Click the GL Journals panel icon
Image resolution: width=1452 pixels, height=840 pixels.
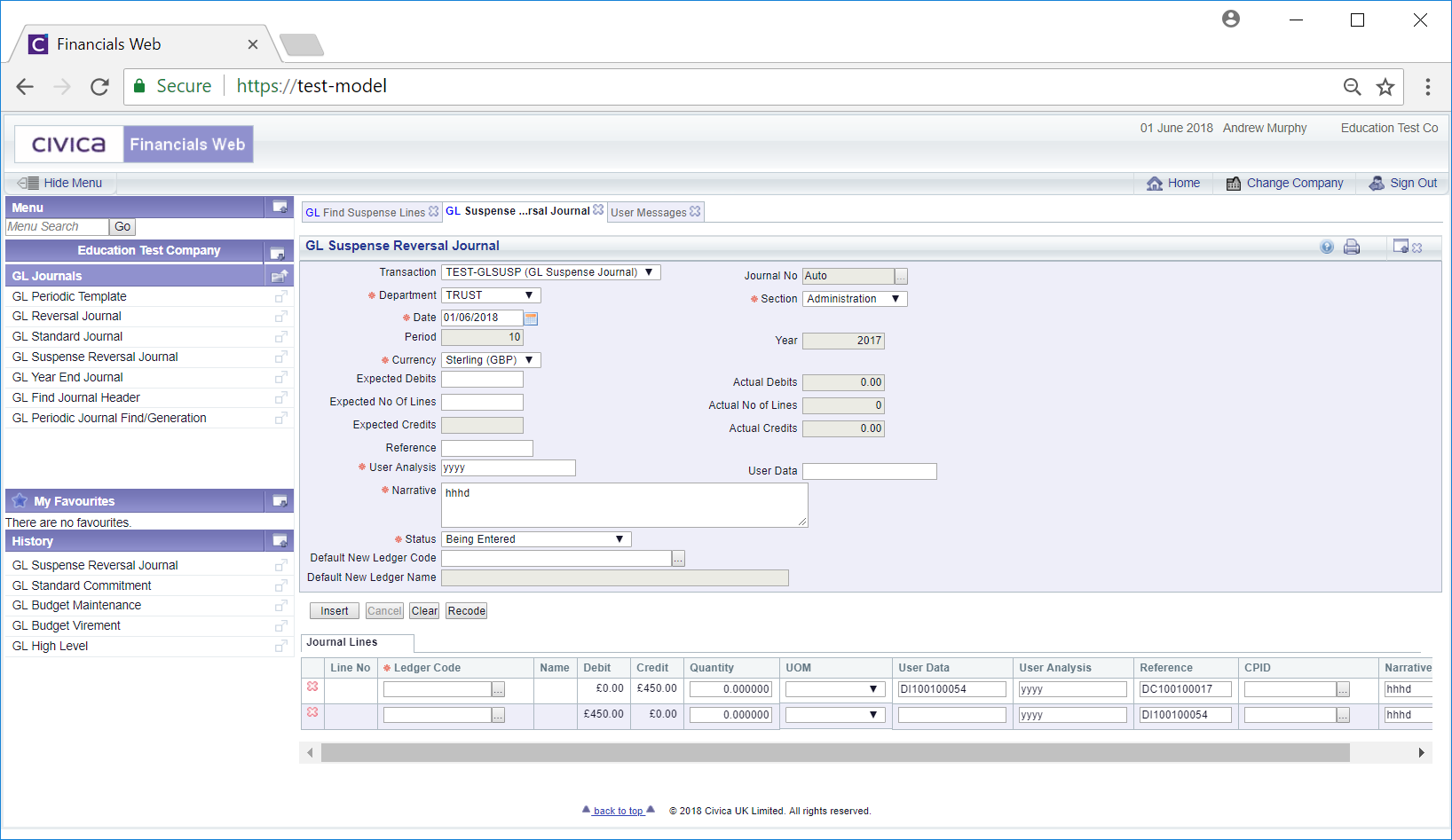[x=280, y=276]
